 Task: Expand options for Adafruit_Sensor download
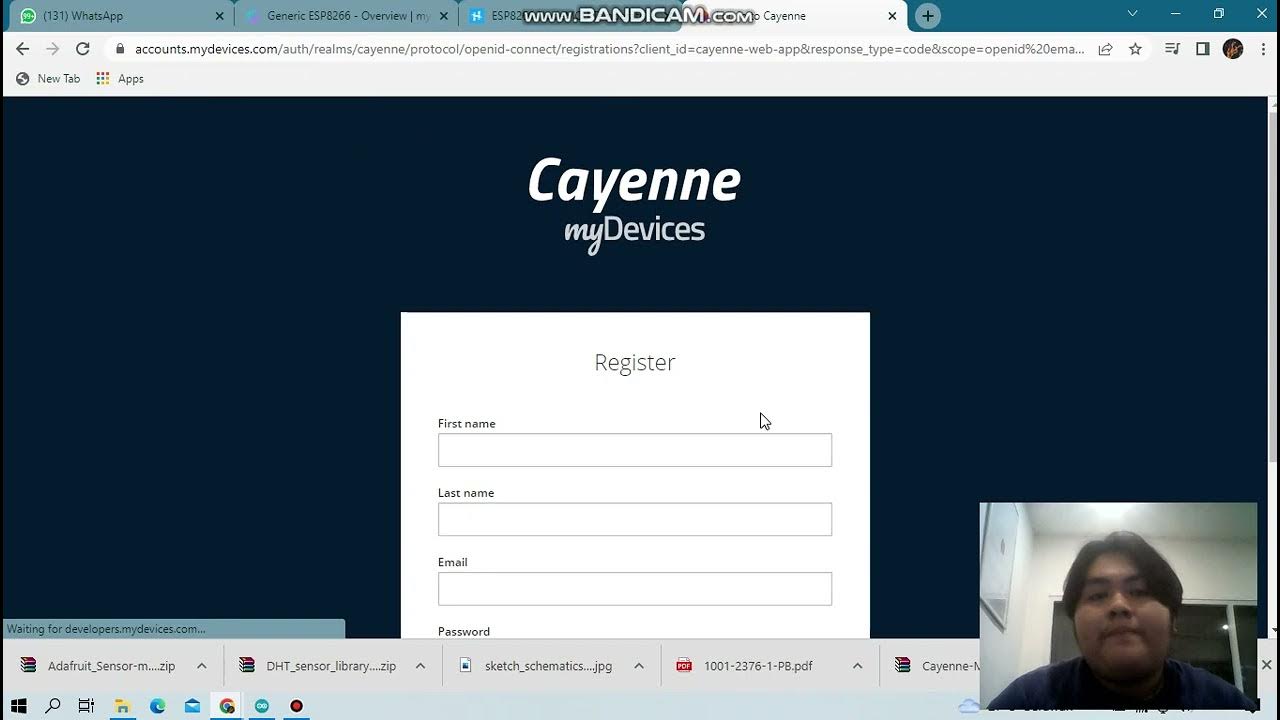[201, 666]
